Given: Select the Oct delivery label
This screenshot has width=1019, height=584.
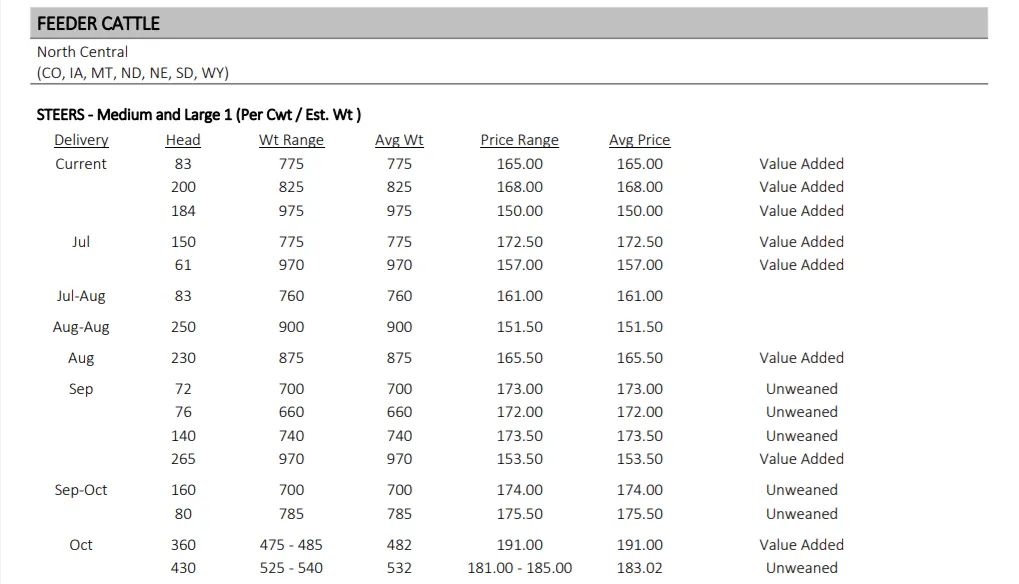Looking at the screenshot, I should click(81, 545).
